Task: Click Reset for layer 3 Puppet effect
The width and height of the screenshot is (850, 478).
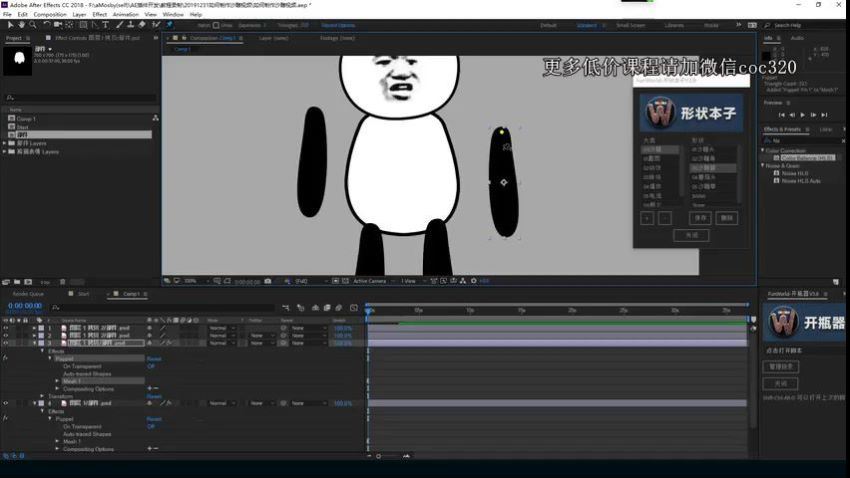Action: pos(154,359)
